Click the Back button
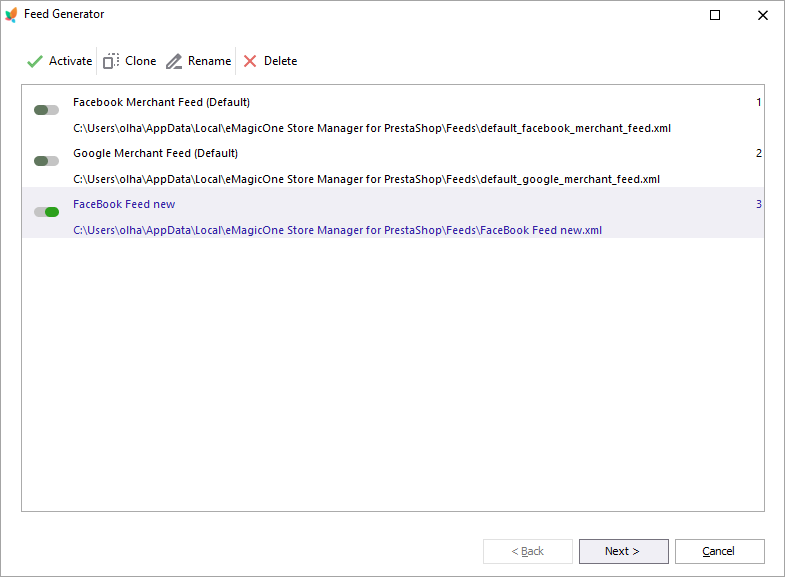785x577 pixels. pyautogui.click(x=527, y=551)
